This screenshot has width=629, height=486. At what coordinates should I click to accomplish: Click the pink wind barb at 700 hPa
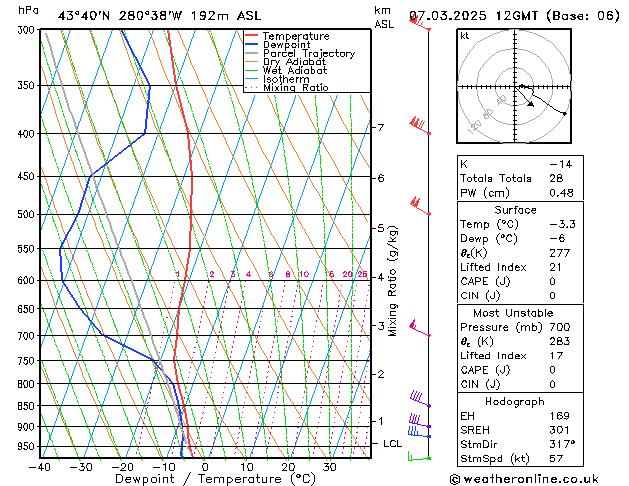(x=420, y=328)
